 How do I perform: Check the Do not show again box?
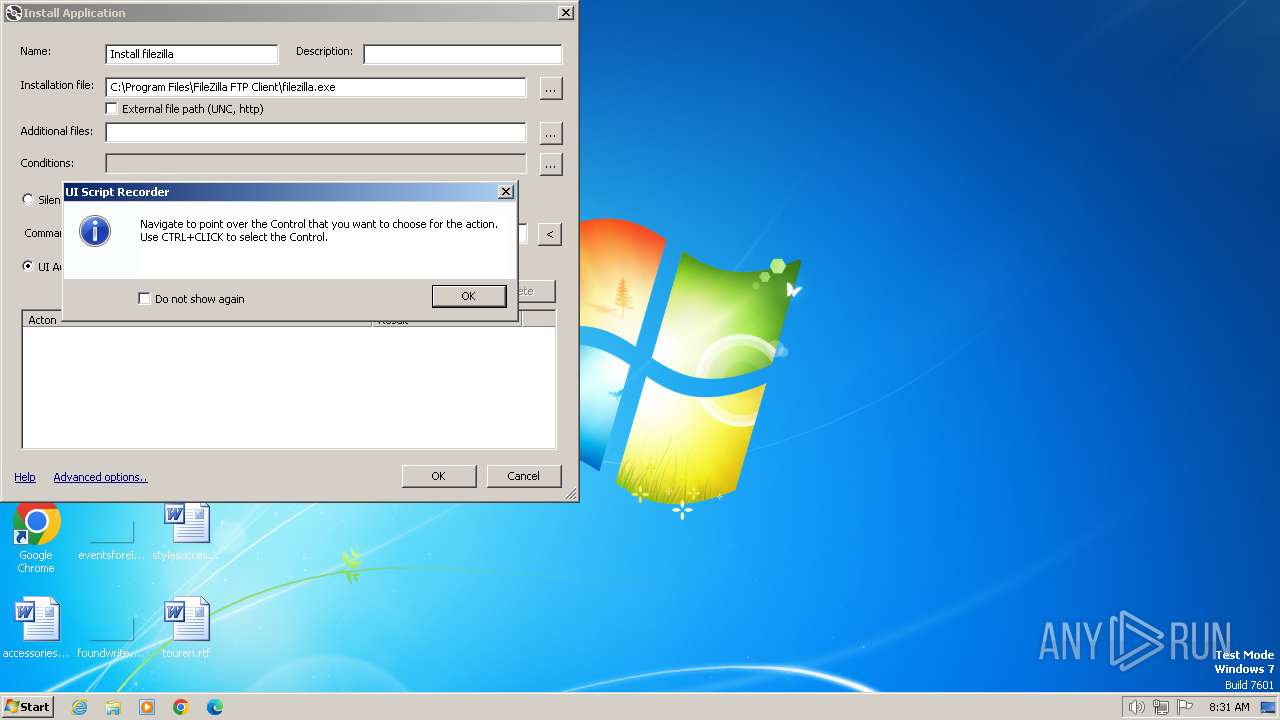click(x=144, y=298)
